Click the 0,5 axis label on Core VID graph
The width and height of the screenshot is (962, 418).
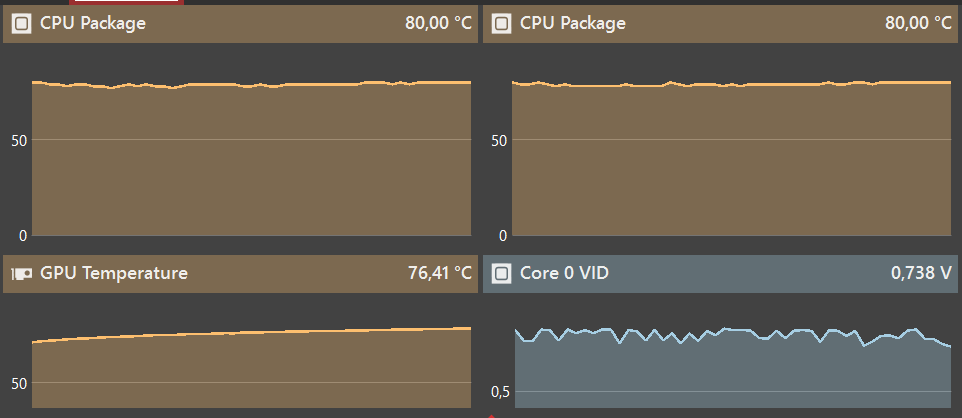(499, 391)
